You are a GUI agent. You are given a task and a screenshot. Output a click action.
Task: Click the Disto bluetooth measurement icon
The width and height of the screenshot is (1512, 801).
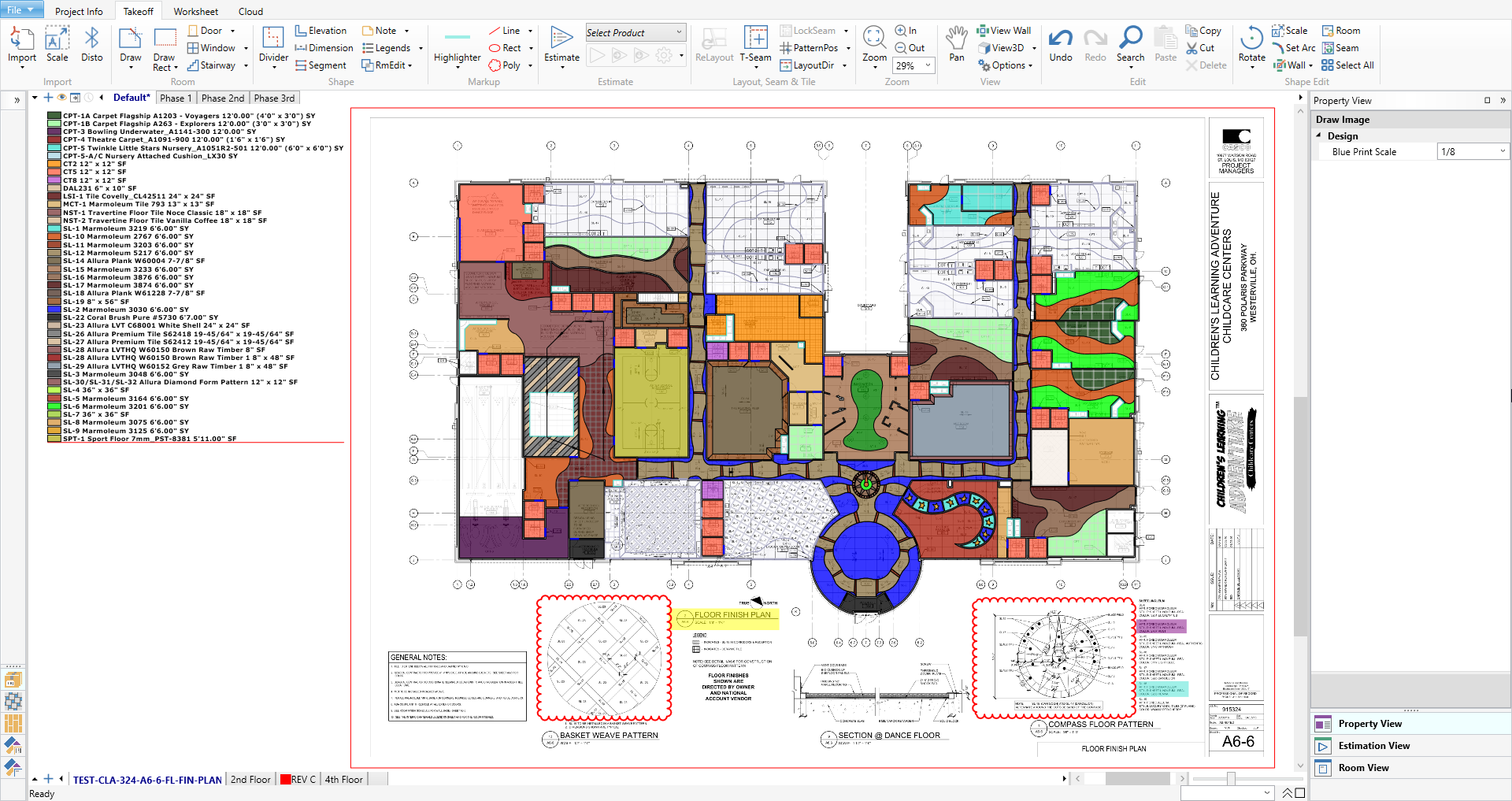point(92,43)
